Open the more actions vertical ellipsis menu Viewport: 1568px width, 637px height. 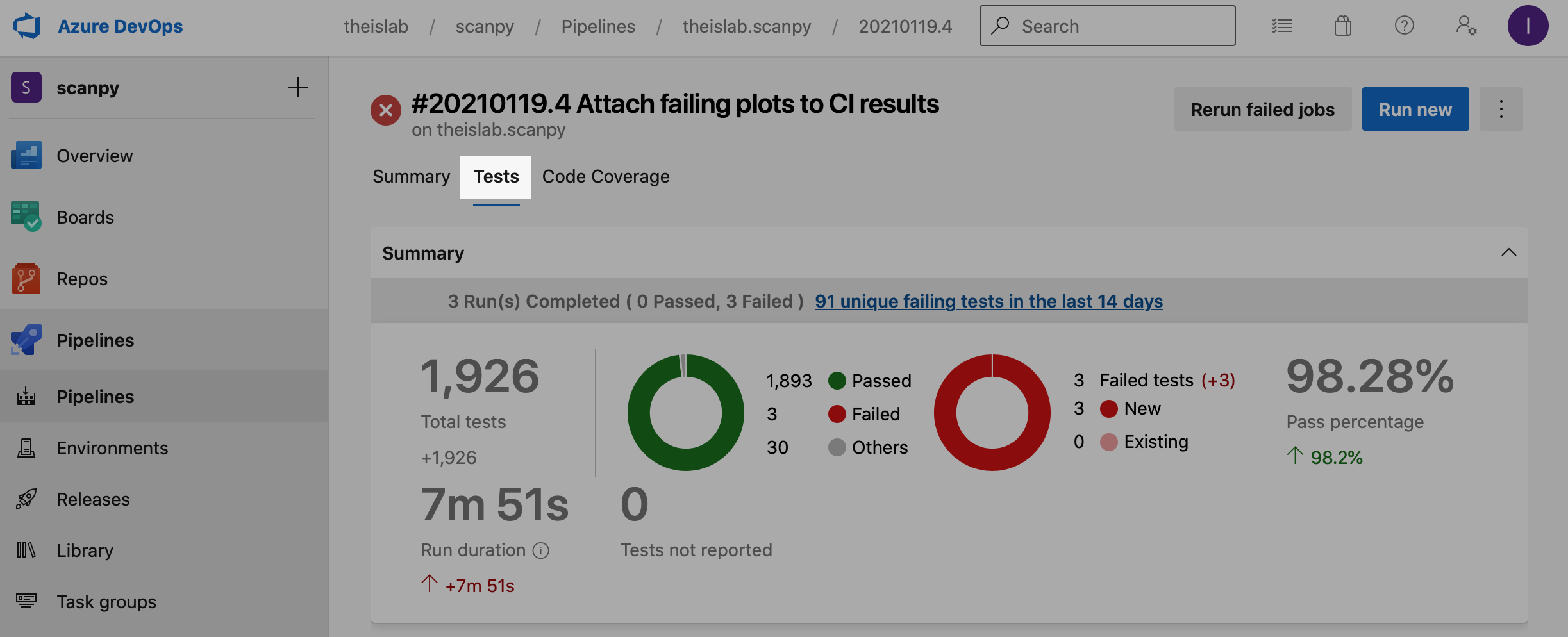(1501, 110)
